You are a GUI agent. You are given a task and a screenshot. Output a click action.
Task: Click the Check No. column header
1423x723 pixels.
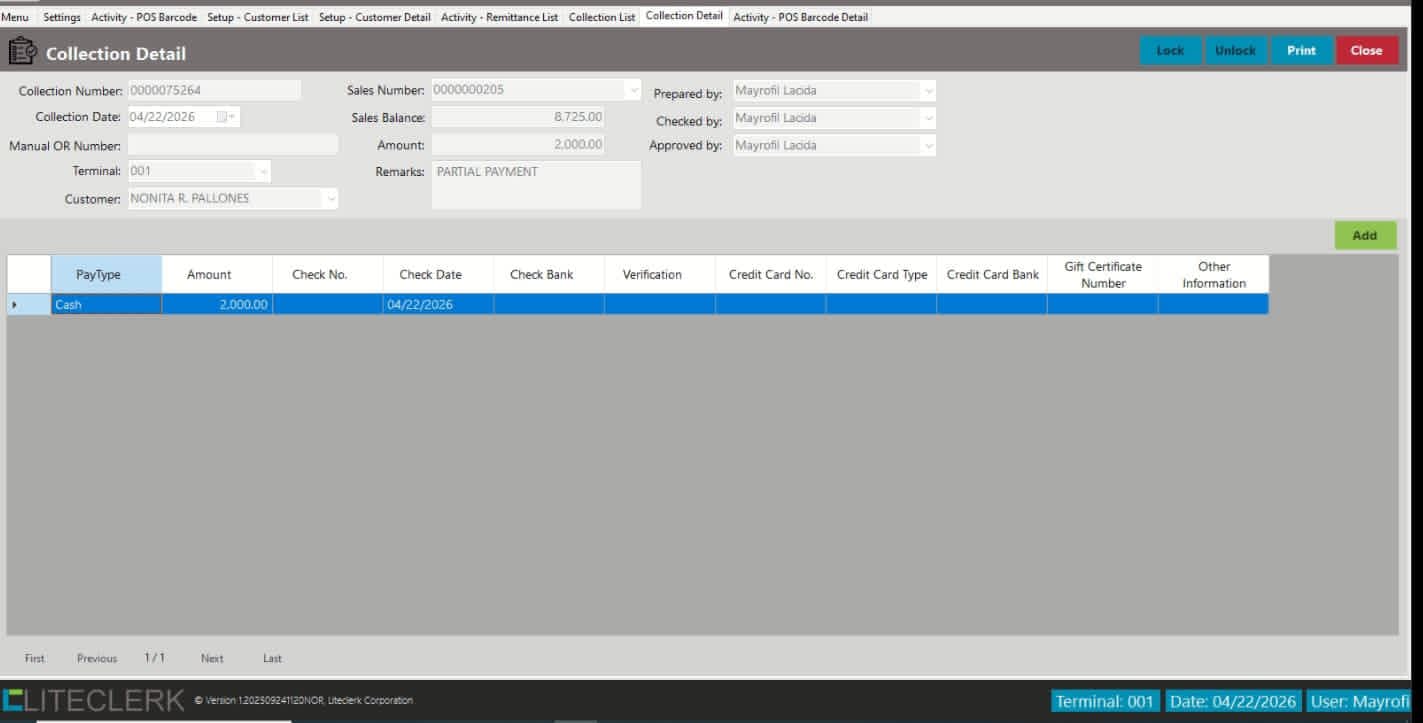point(328,275)
